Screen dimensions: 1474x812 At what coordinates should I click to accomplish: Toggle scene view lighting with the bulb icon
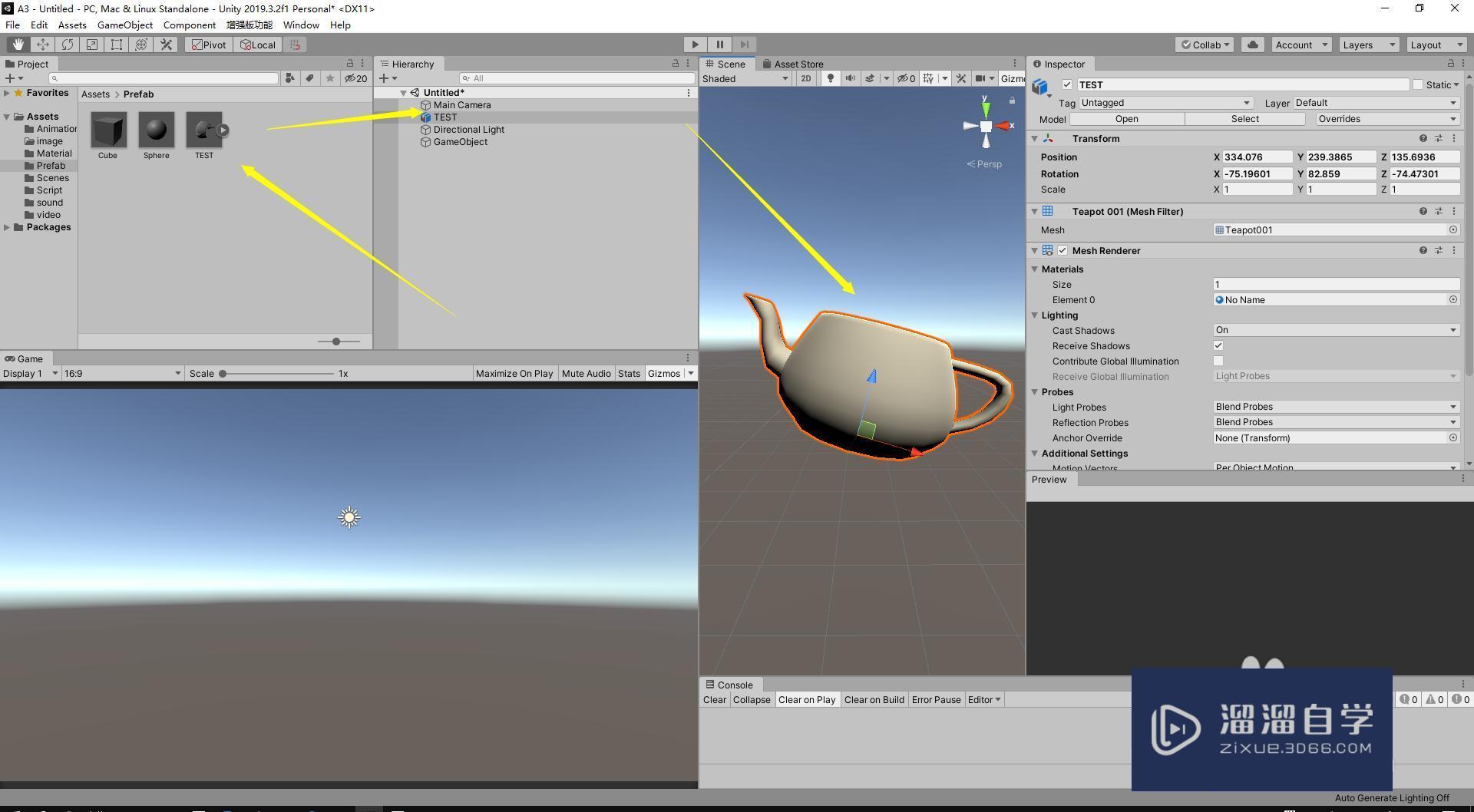(x=830, y=78)
